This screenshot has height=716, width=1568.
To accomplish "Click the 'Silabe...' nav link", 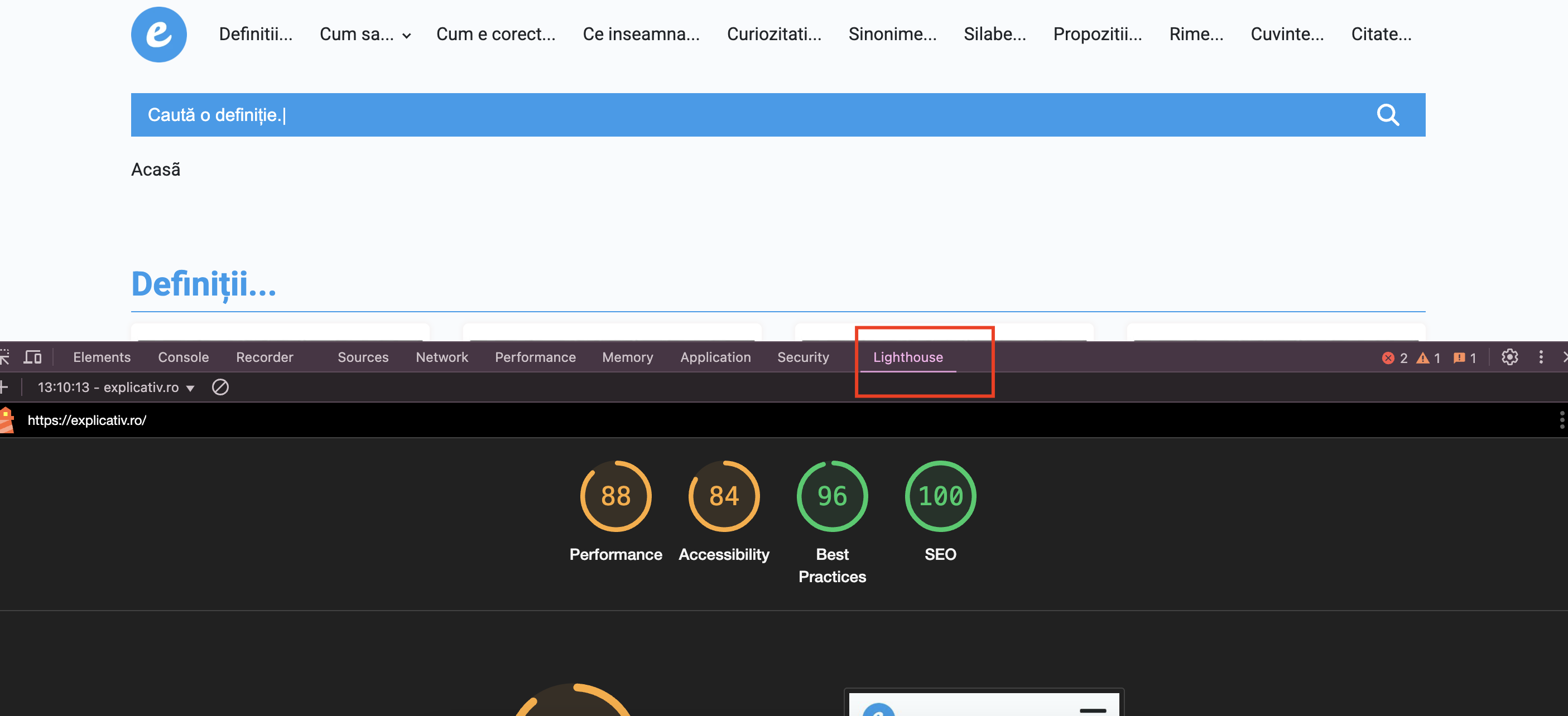I will [994, 34].
